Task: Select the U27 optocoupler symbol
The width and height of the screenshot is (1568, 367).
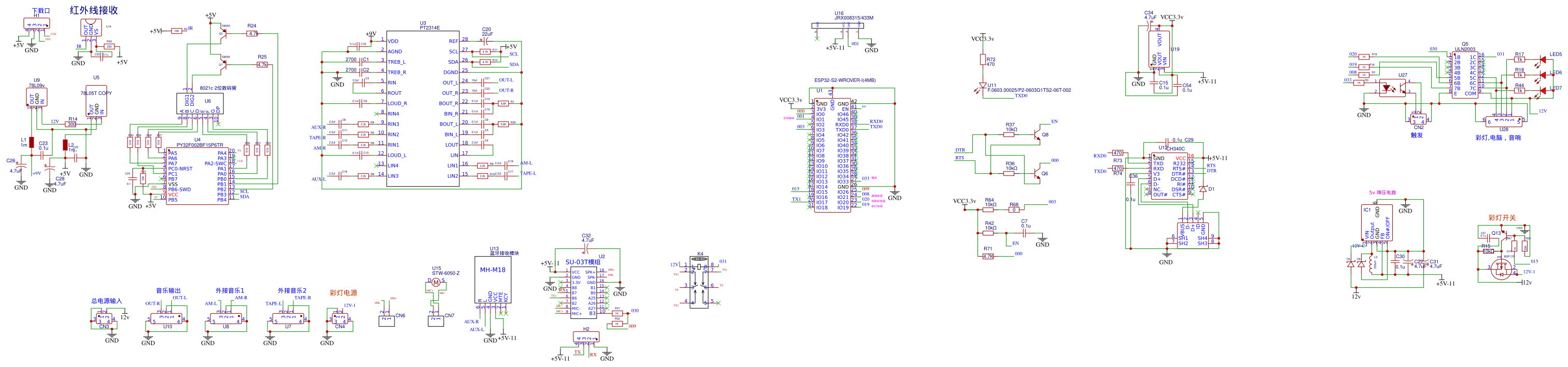Action: pyautogui.click(x=1393, y=88)
